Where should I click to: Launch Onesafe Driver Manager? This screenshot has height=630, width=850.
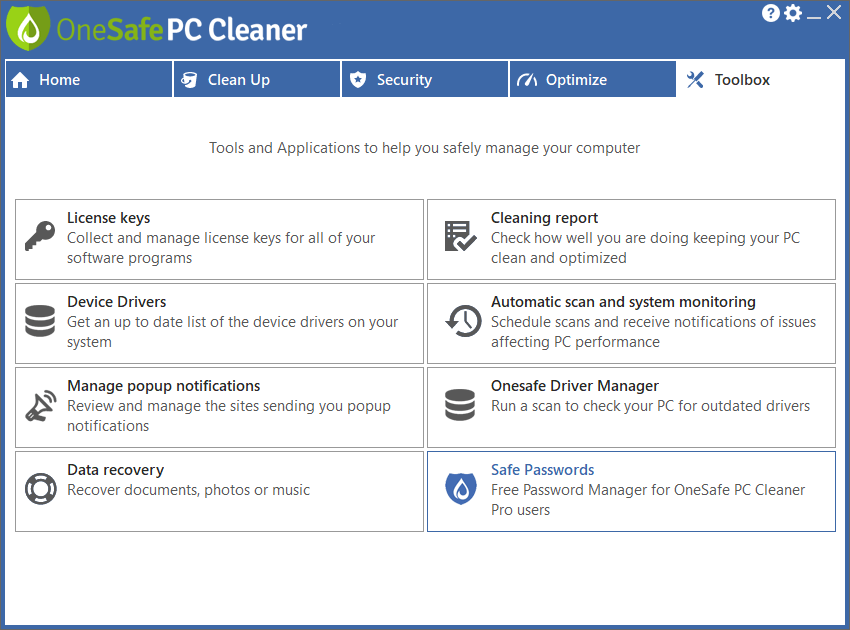(632, 408)
